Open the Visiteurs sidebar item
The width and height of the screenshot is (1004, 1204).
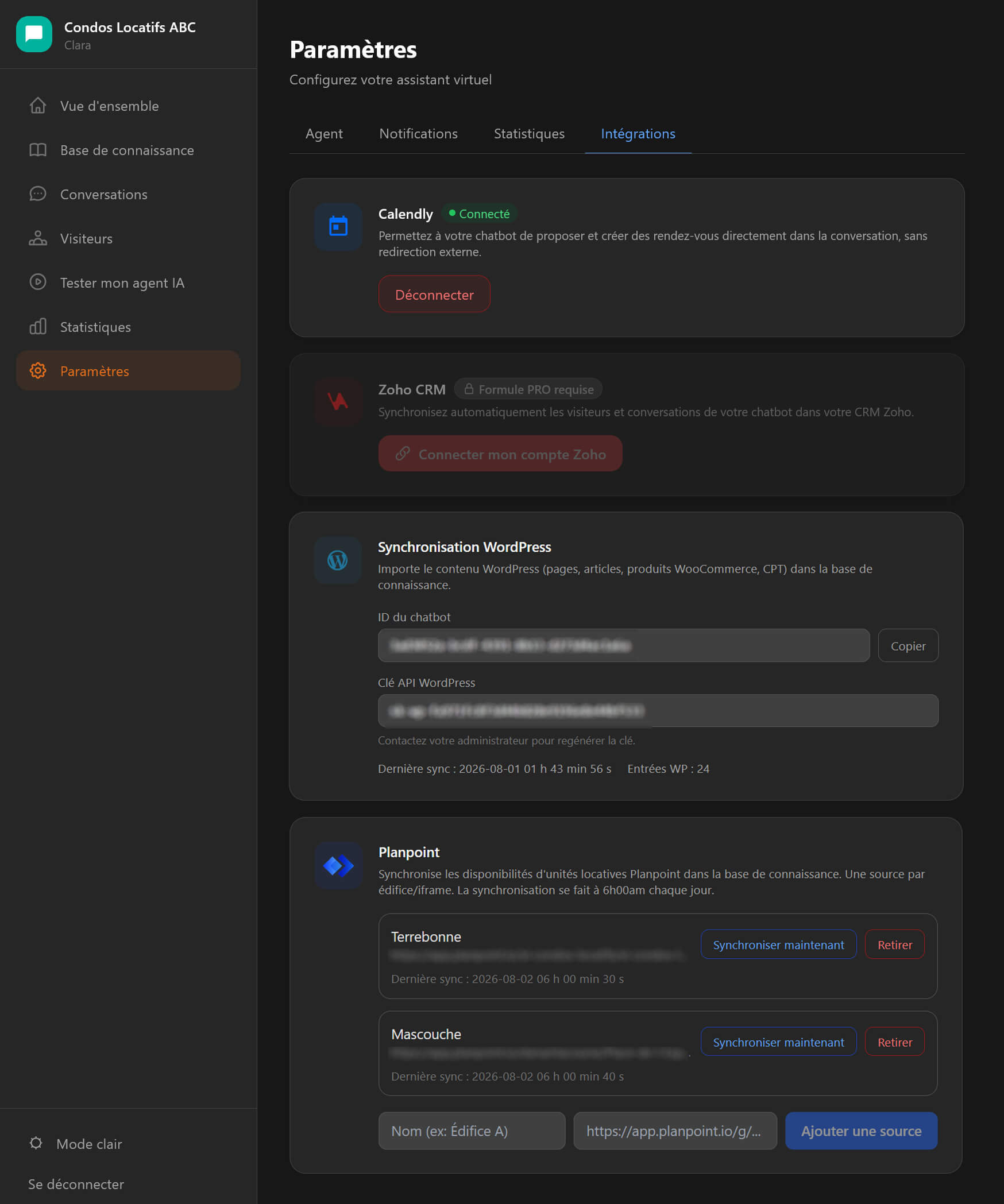(x=128, y=238)
